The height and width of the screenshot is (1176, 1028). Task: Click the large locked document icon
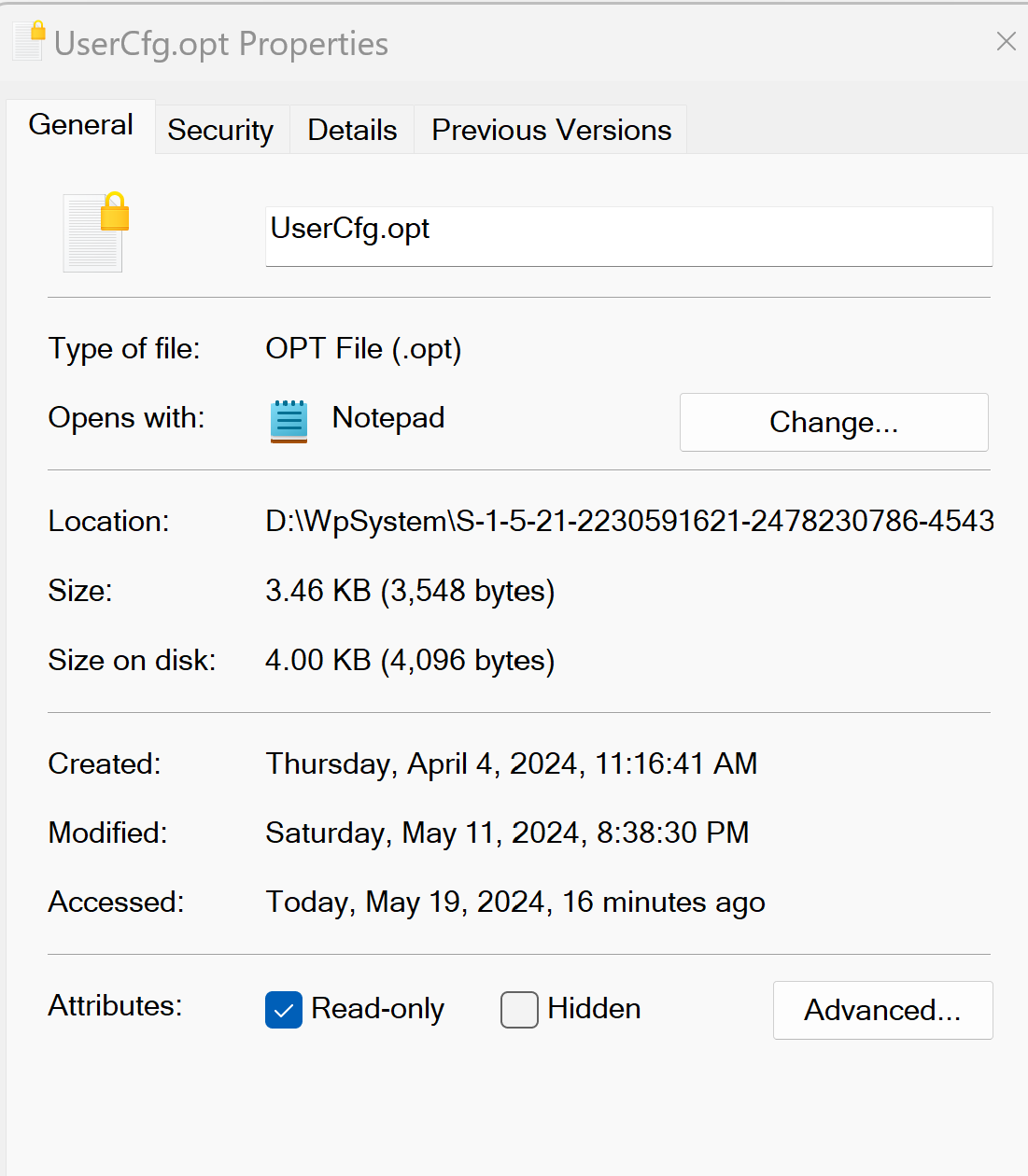coord(96,232)
